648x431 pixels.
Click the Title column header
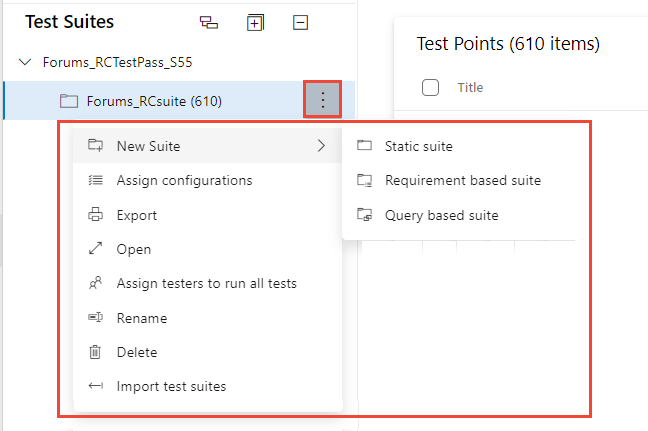[470, 87]
